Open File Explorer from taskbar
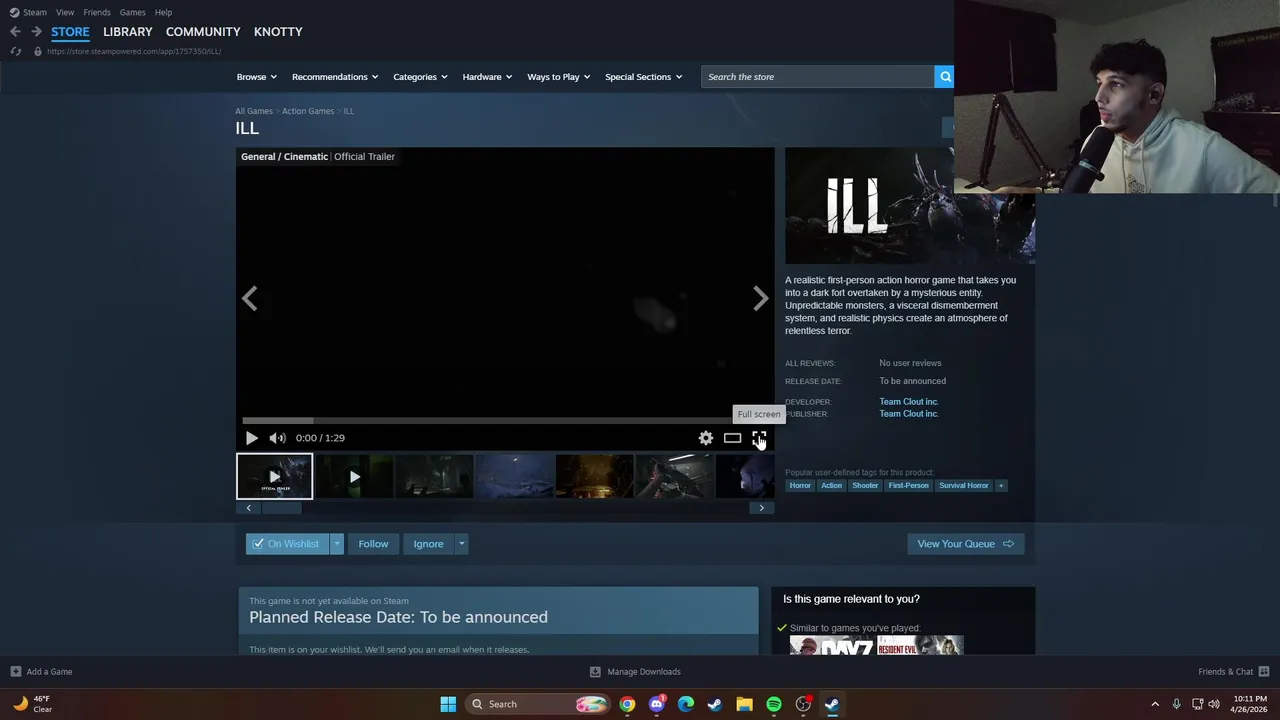 pyautogui.click(x=744, y=704)
